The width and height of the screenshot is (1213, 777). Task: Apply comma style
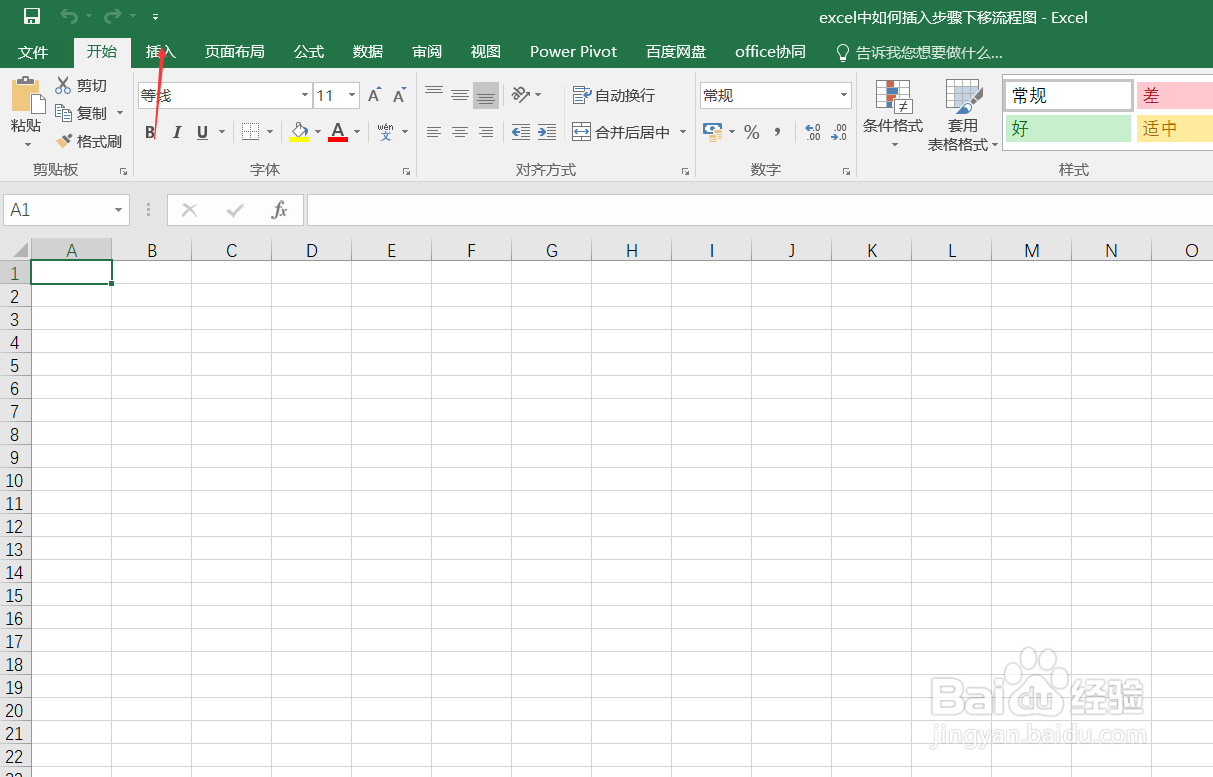tap(777, 132)
